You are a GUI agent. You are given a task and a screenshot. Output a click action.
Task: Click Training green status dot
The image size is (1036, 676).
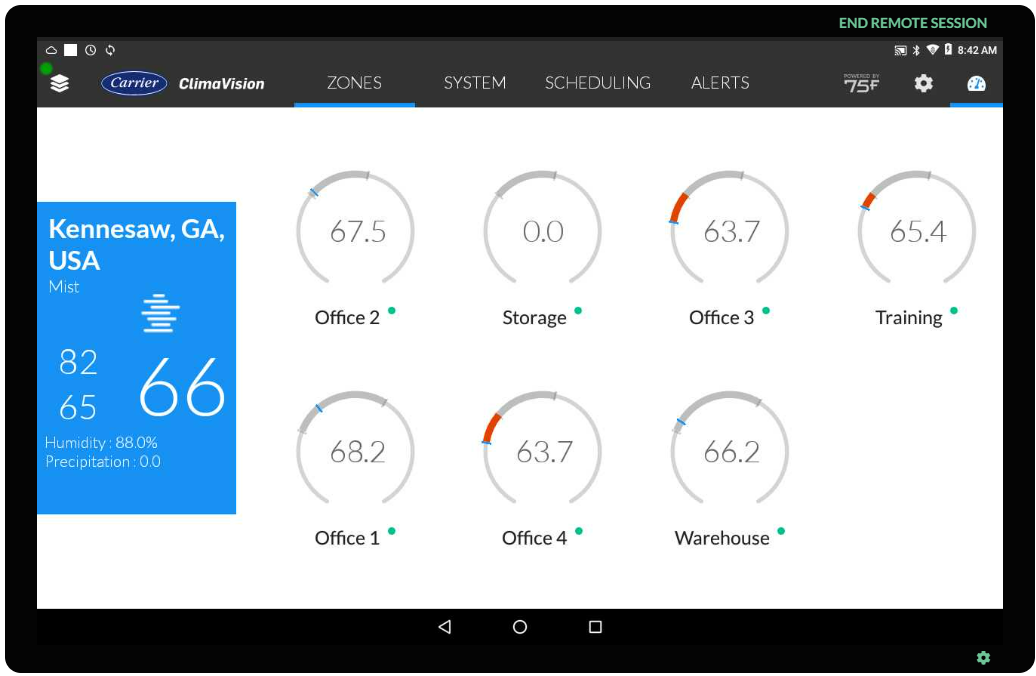pos(953,311)
